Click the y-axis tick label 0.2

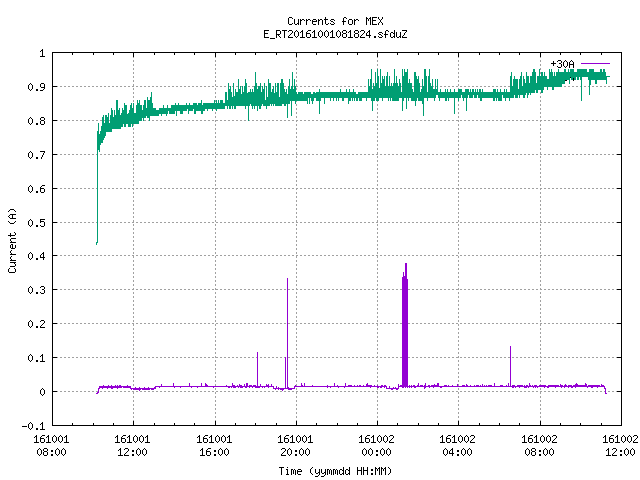click(36, 324)
